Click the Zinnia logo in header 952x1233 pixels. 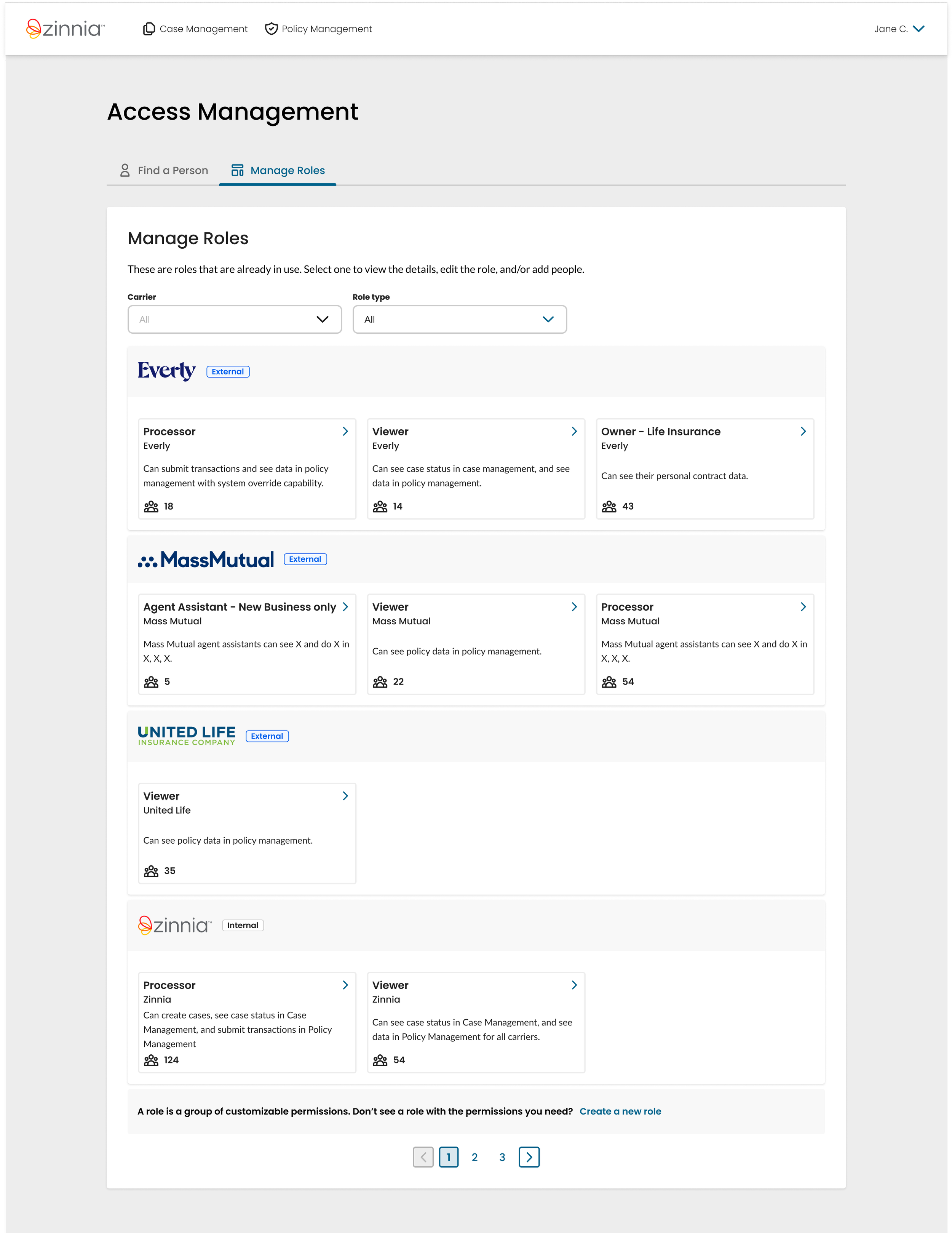65,28
